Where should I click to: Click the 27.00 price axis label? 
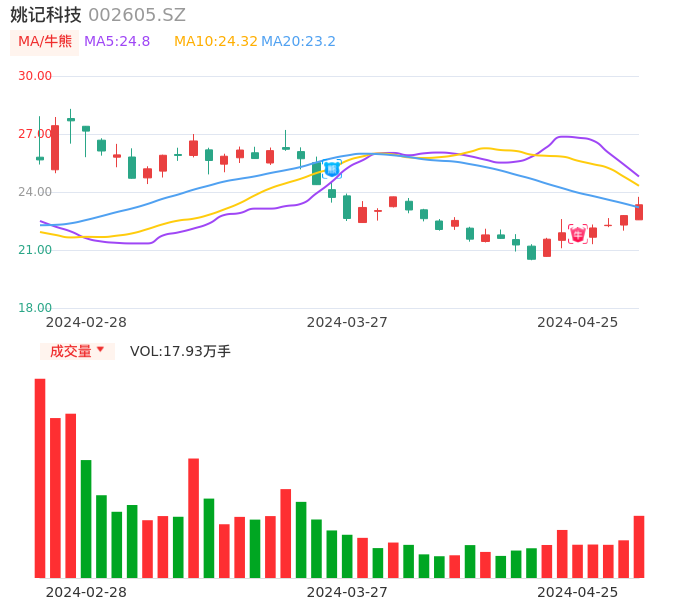[35, 134]
